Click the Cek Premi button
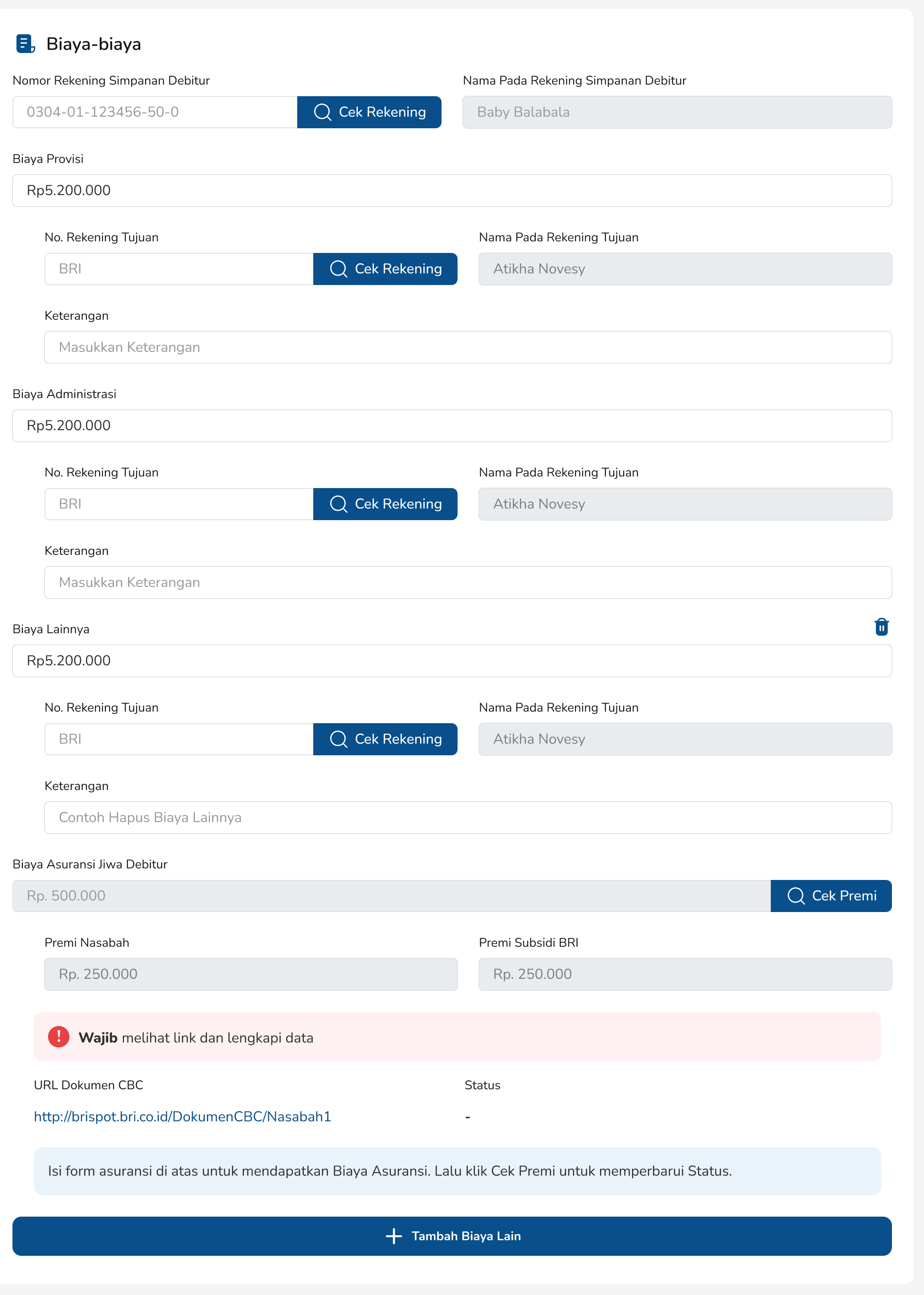924x1295 pixels. tap(831, 896)
